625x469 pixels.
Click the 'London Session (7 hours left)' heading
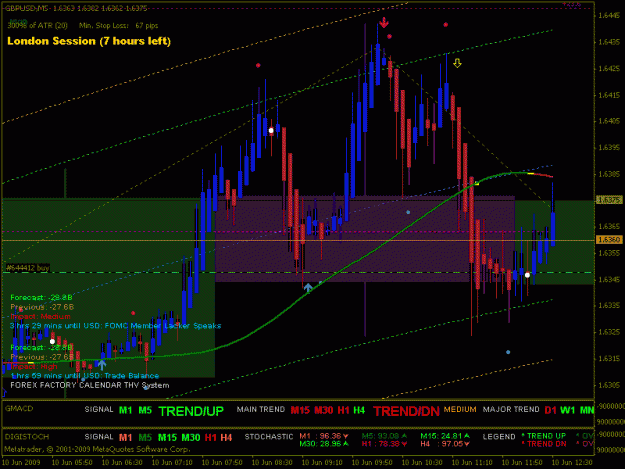pyautogui.click(x=89, y=41)
